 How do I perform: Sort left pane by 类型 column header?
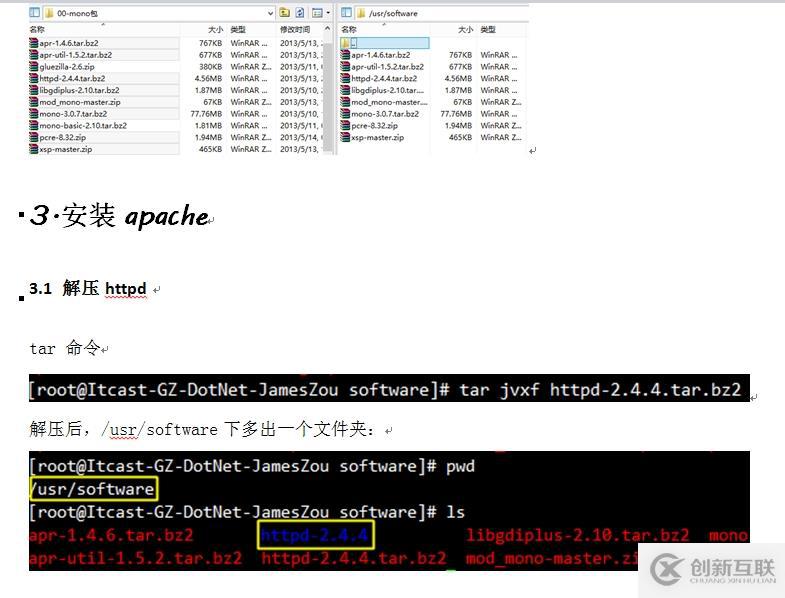[x=238, y=30]
